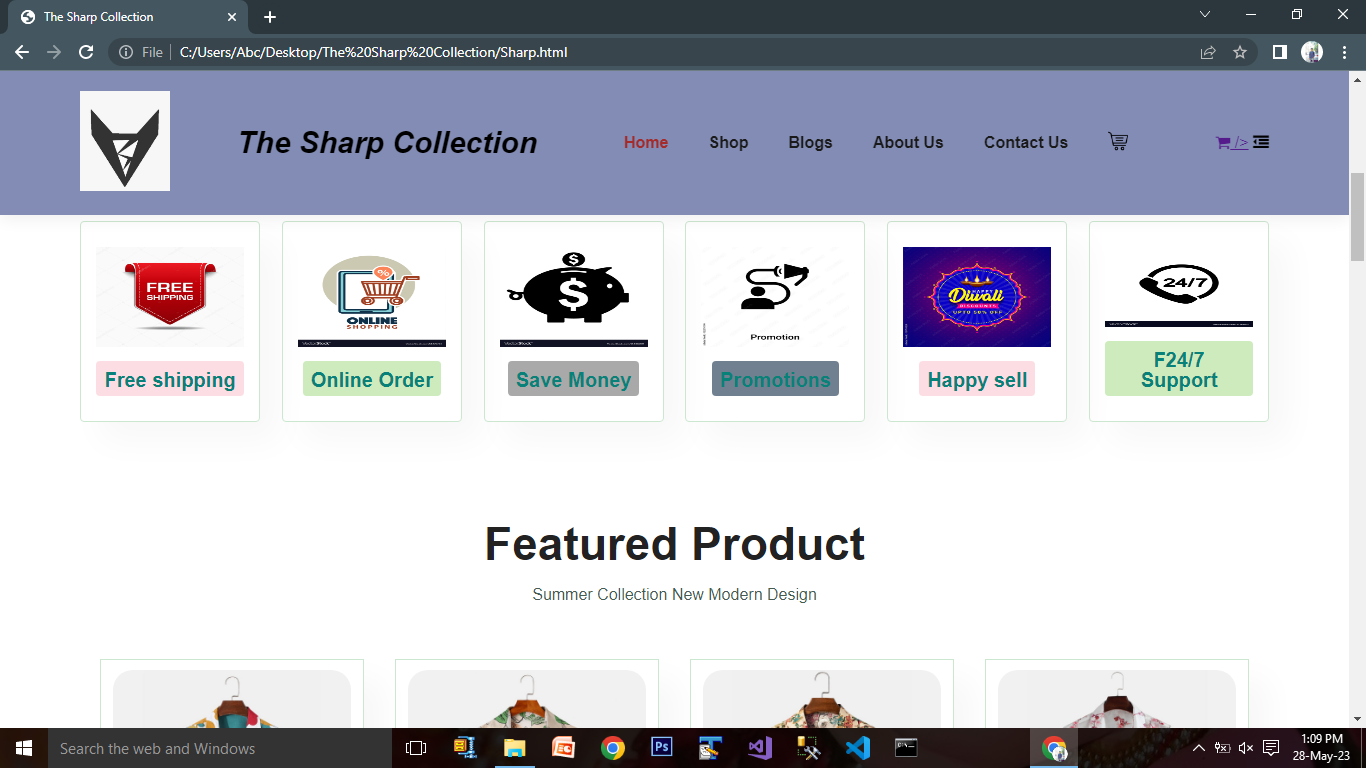This screenshot has height=768, width=1366.
Task: Click the 24/7 headset support image
Action: point(1179,287)
